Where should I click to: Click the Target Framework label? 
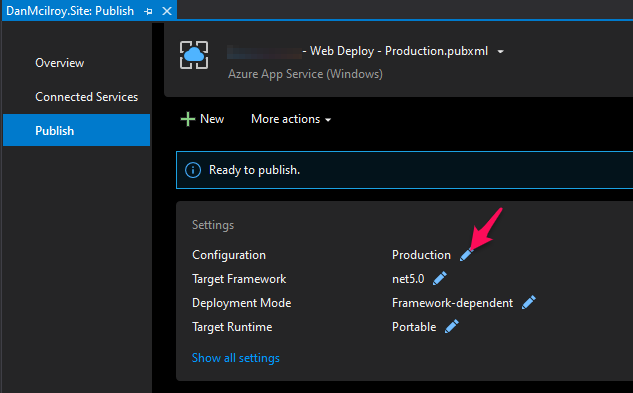[239, 279]
